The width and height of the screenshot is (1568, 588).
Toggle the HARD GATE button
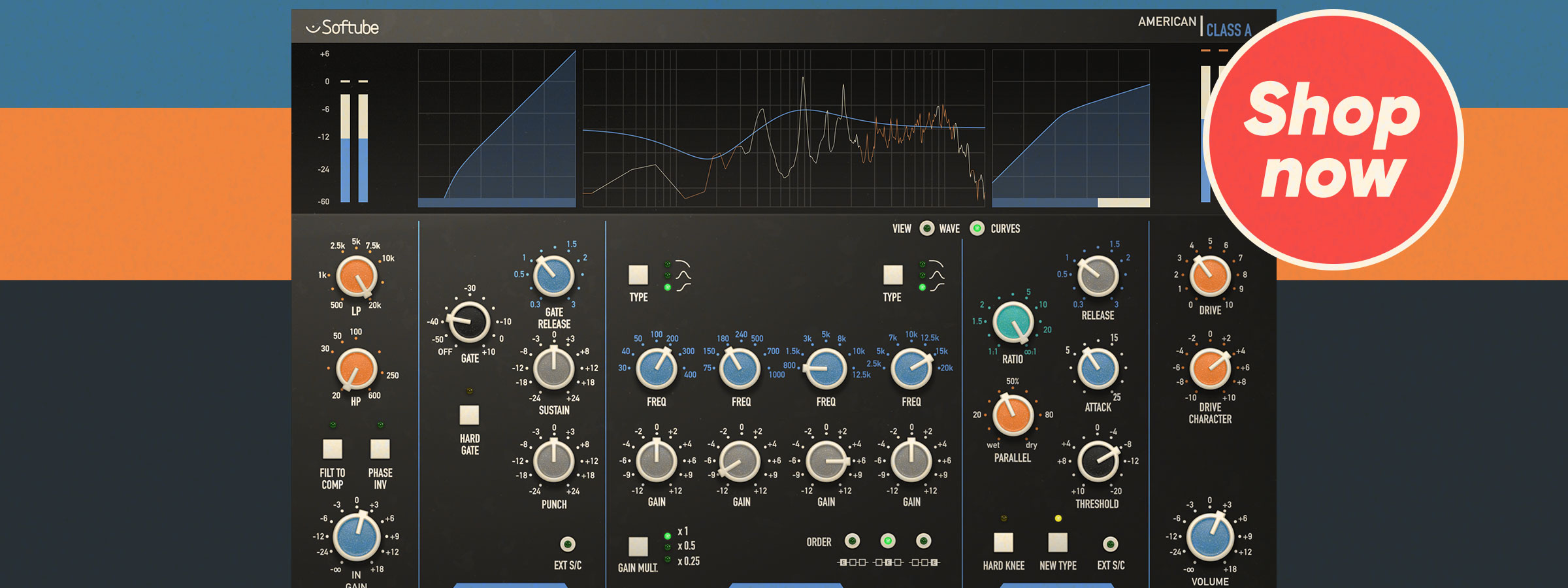click(469, 415)
